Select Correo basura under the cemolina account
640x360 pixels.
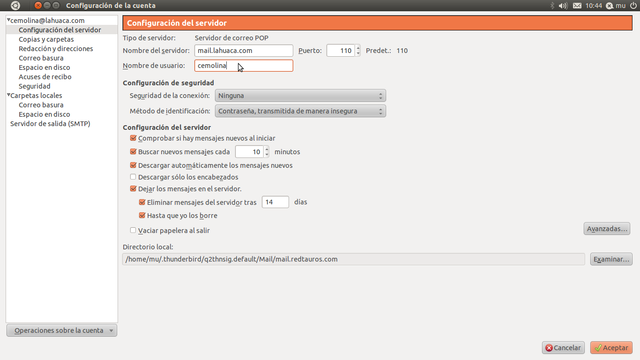coord(41,58)
